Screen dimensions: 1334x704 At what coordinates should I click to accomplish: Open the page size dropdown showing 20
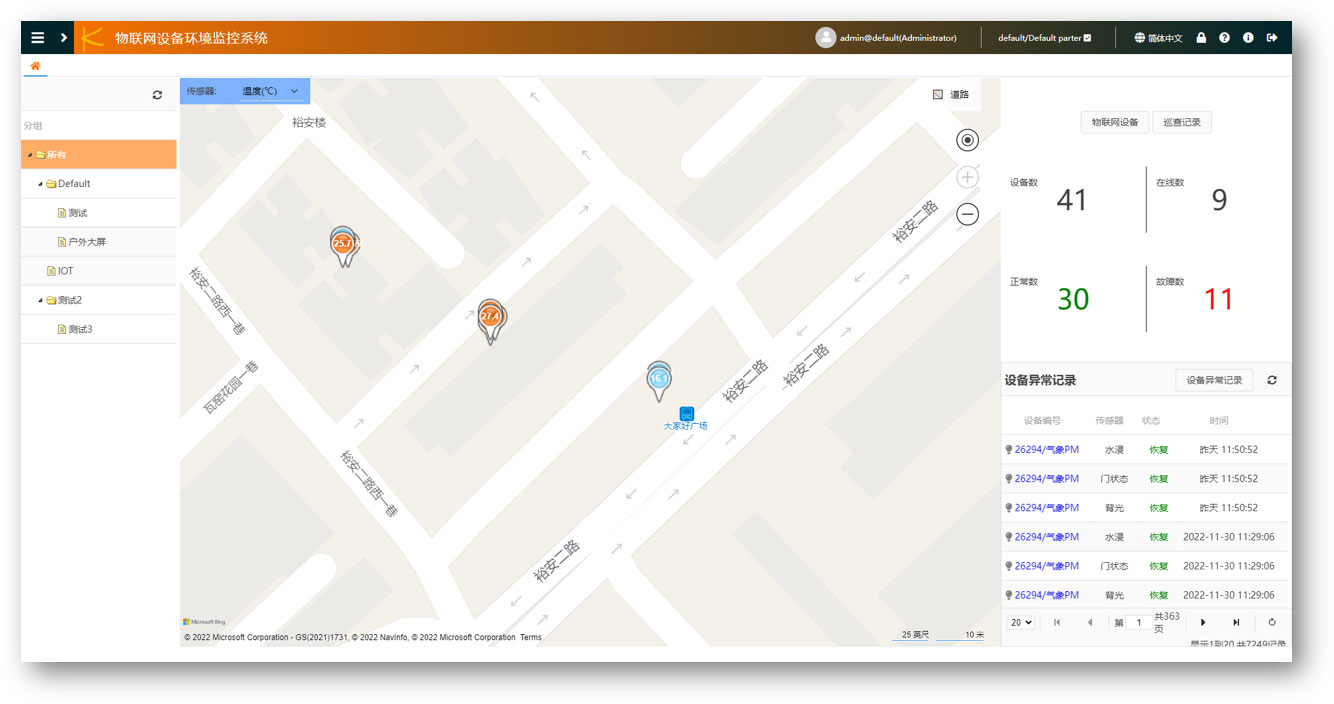[1021, 622]
